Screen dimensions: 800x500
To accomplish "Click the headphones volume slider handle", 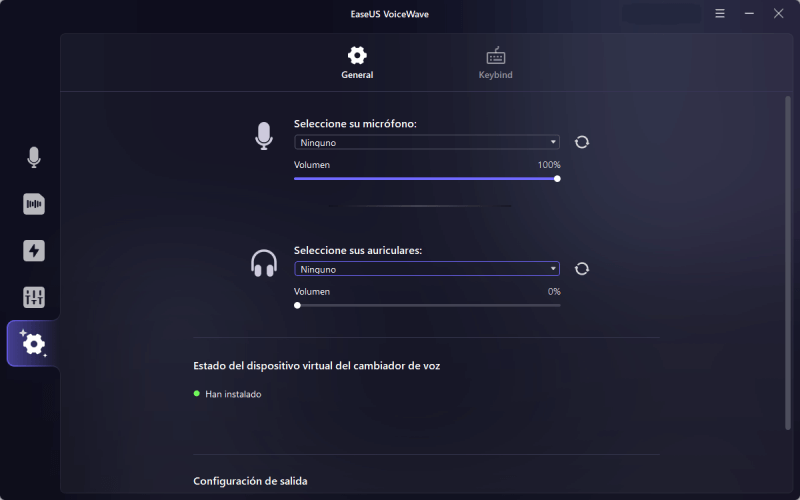I will click(x=297, y=305).
